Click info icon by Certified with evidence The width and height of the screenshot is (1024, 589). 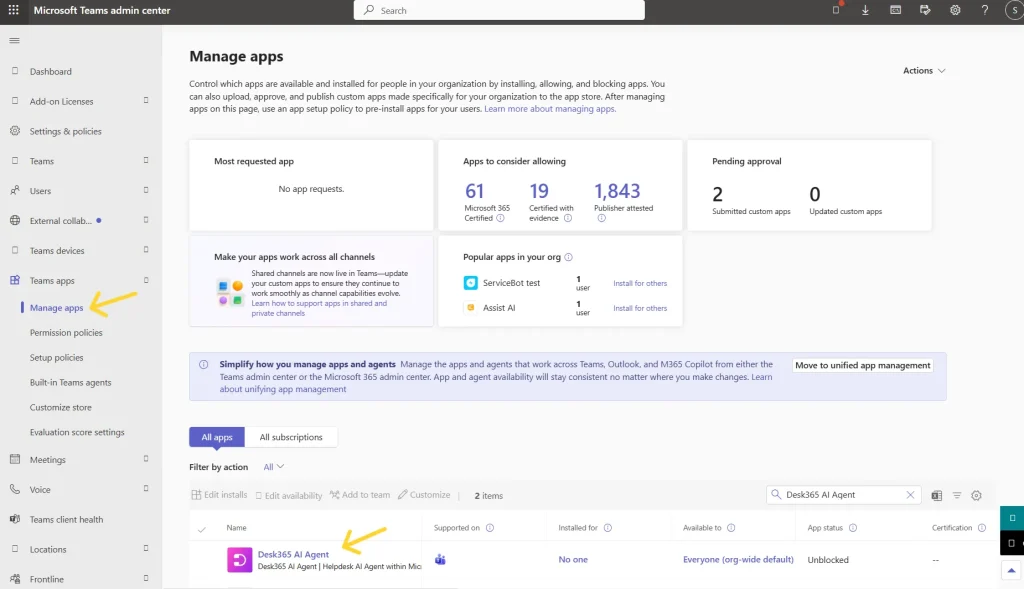tap(568, 218)
